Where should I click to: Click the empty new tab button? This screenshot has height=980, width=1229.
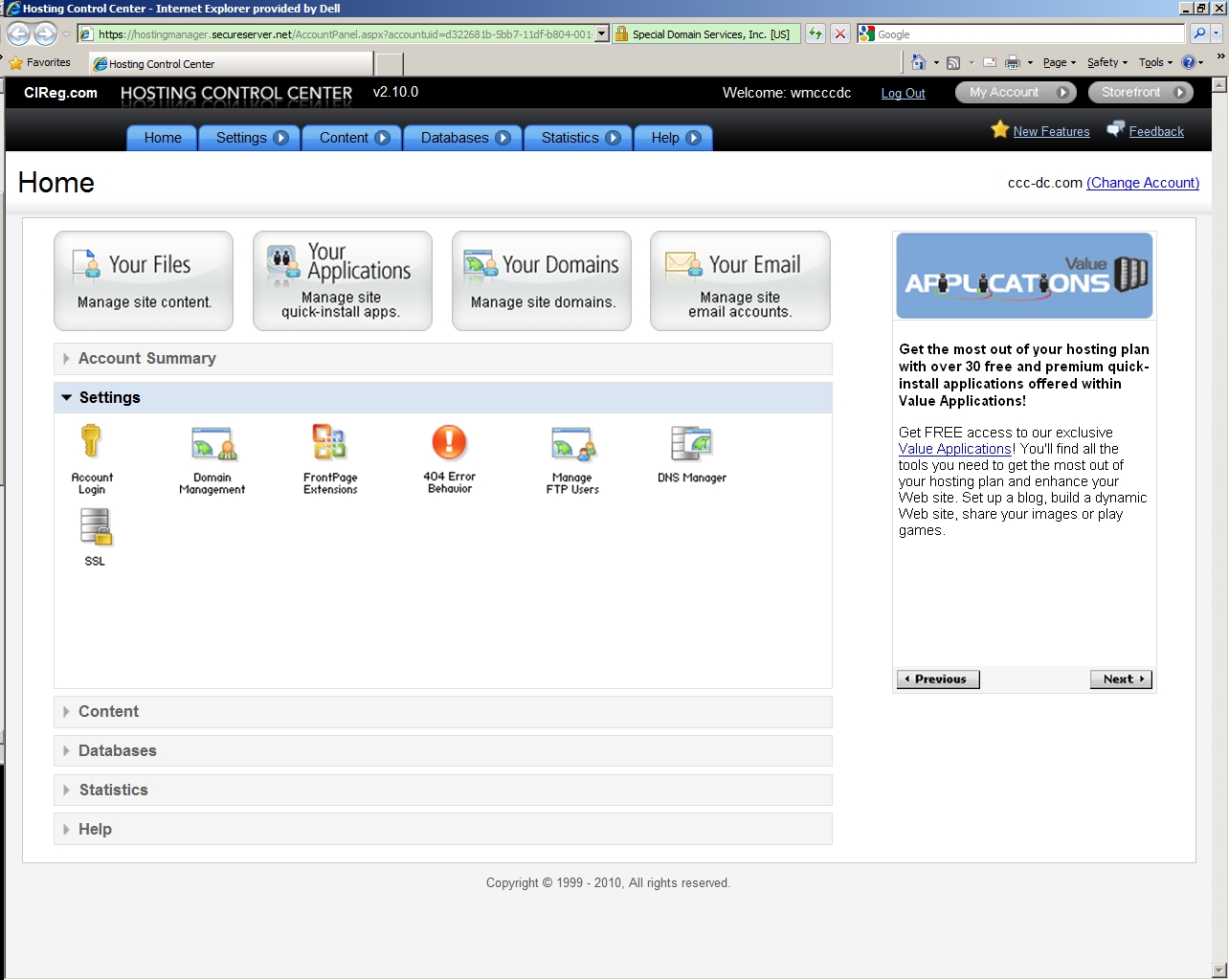389,64
